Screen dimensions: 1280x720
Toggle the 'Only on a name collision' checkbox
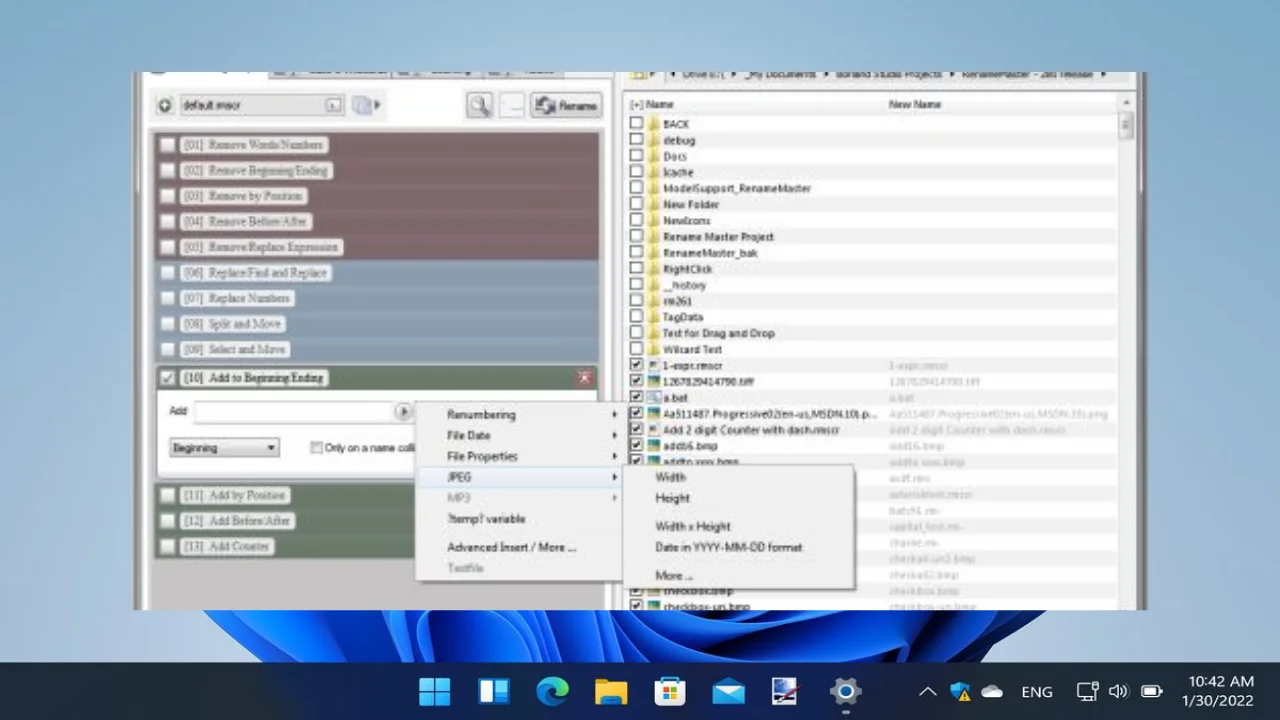(316, 448)
